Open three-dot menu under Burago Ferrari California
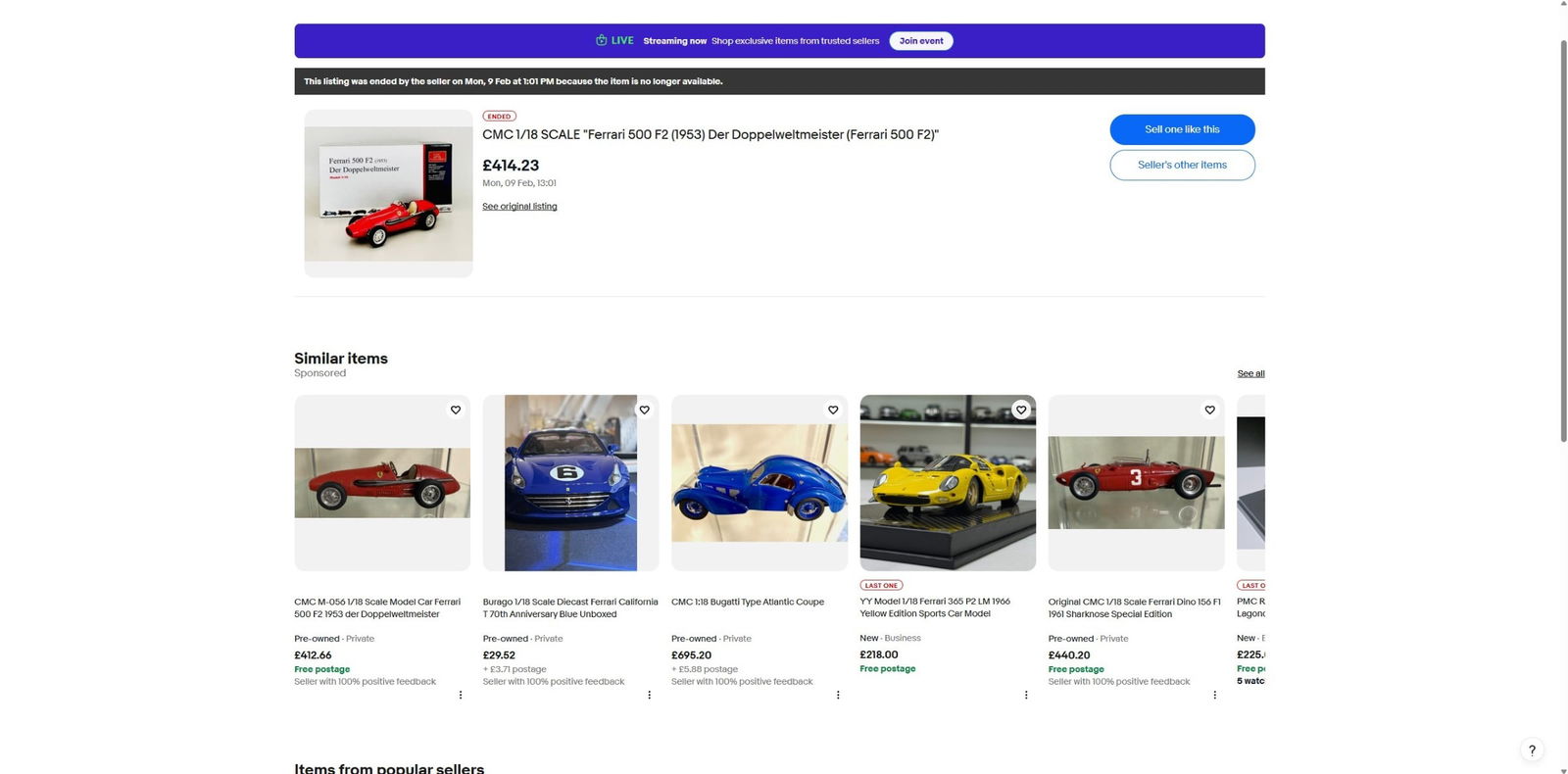 pyautogui.click(x=649, y=695)
